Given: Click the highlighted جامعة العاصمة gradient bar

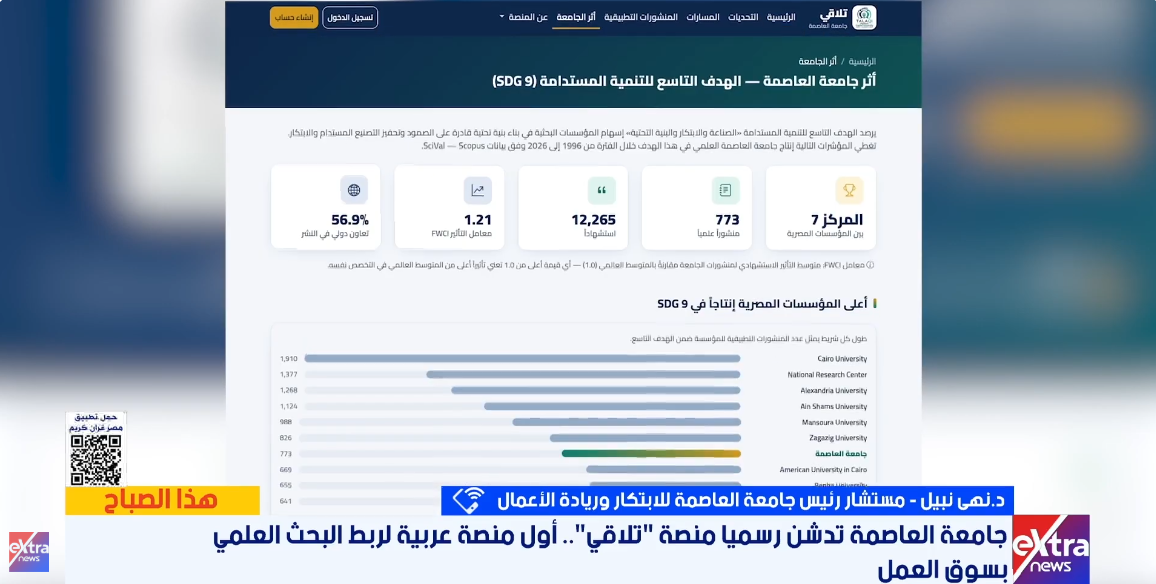Looking at the screenshot, I should tap(651, 453).
